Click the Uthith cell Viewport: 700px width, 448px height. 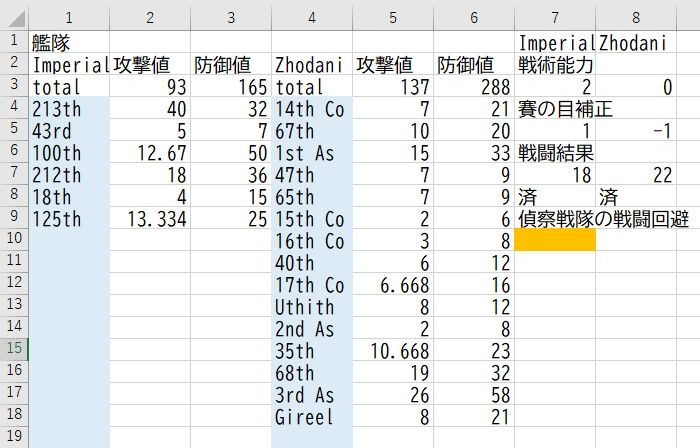click(x=312, y=306)
